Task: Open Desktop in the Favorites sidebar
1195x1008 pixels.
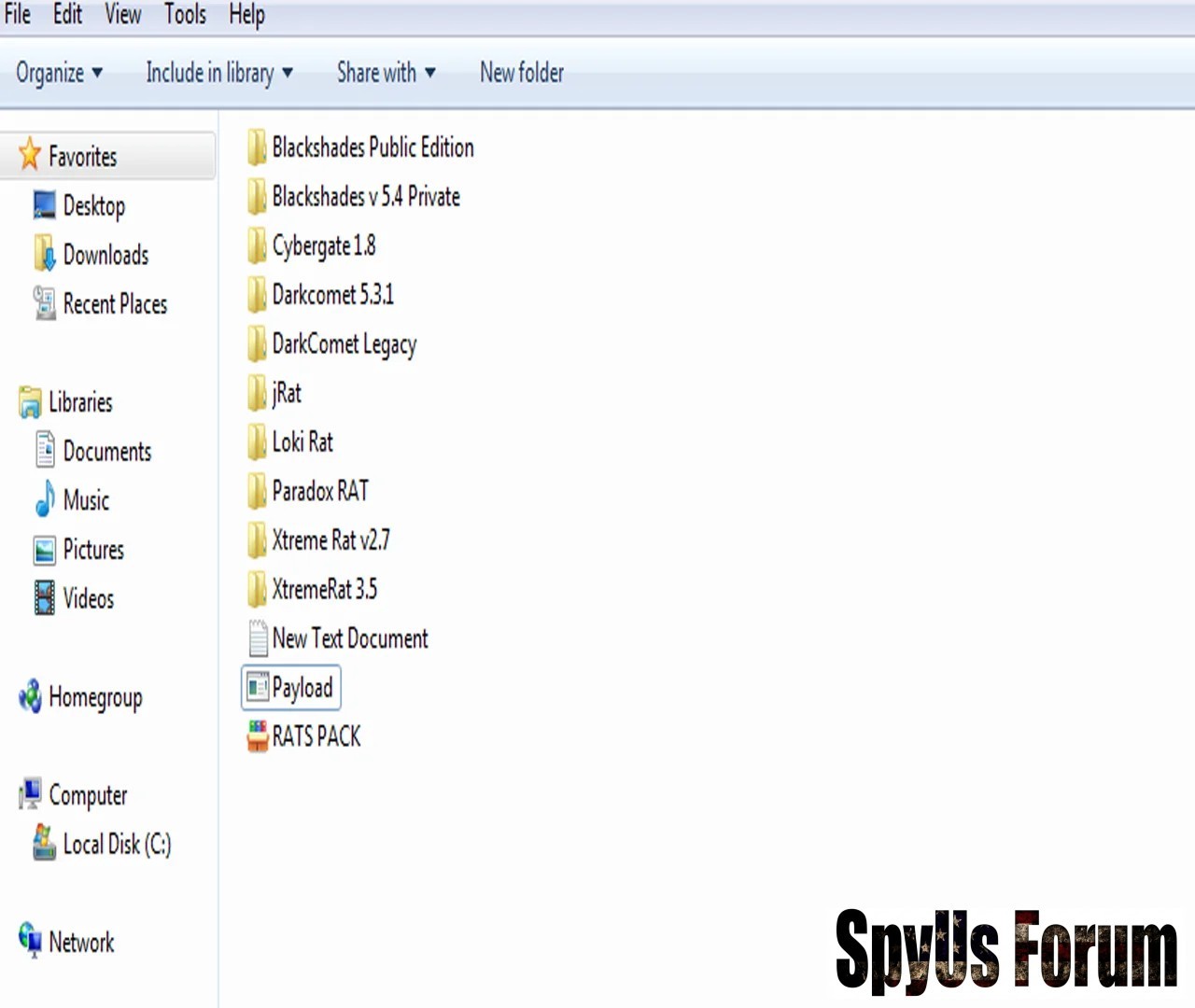Action: click(93, 205)
